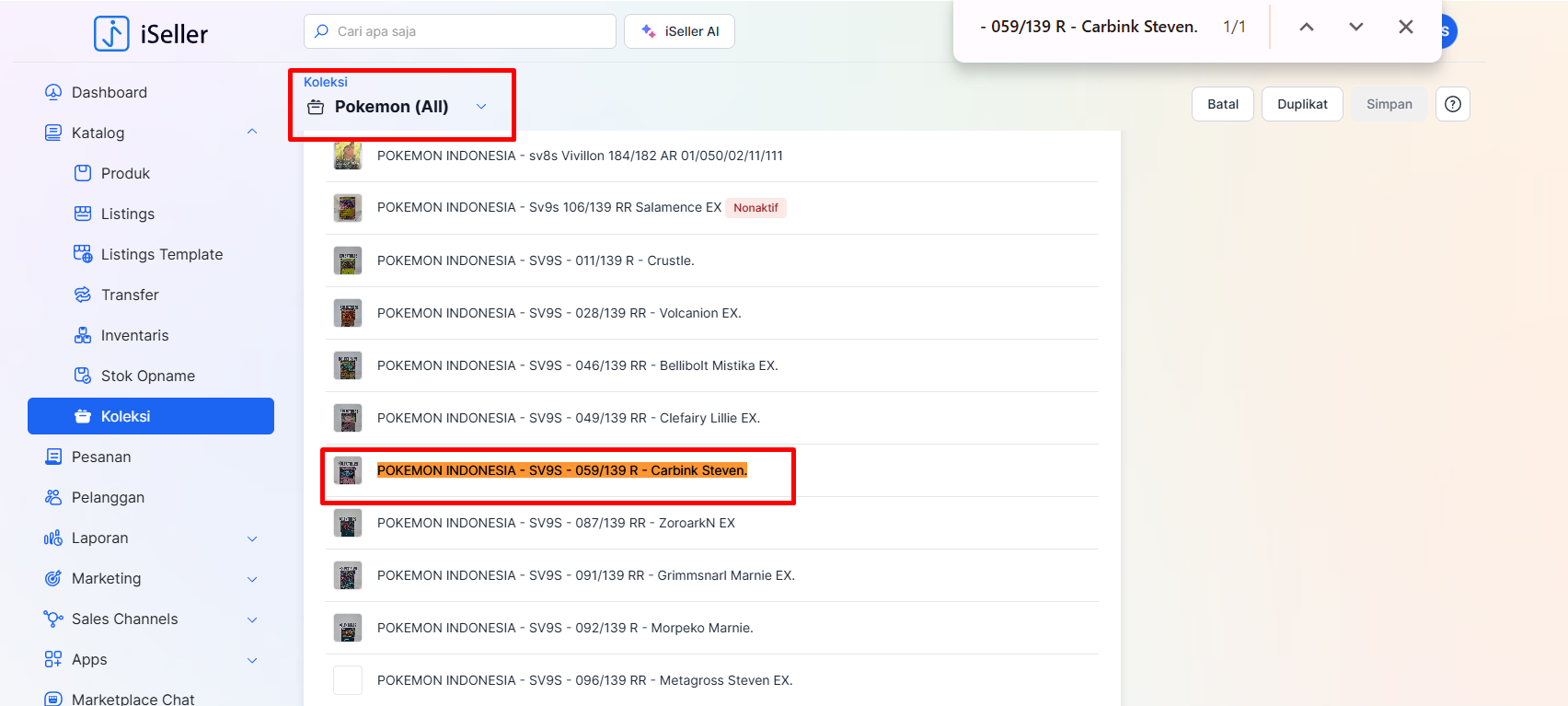Click the Koleksi box icon in sidebar

pos(83,416)
